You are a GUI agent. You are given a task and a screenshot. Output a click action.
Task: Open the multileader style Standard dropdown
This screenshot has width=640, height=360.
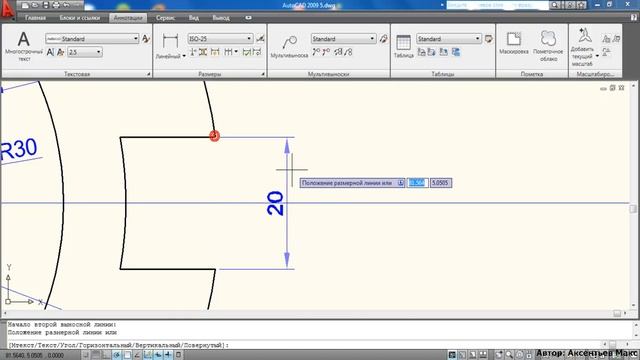(343, 39)
